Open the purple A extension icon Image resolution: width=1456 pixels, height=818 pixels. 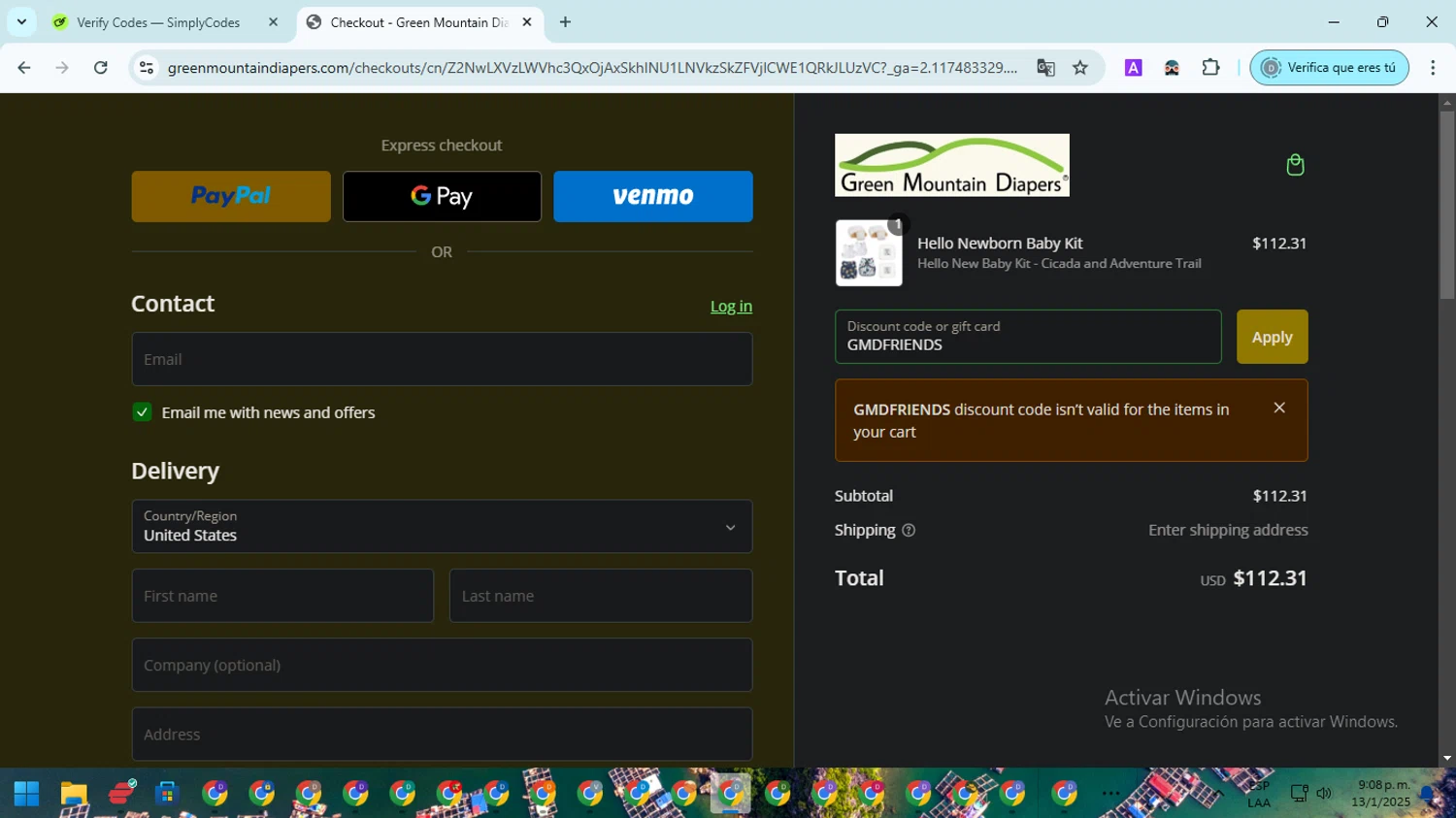(1133, 68)
